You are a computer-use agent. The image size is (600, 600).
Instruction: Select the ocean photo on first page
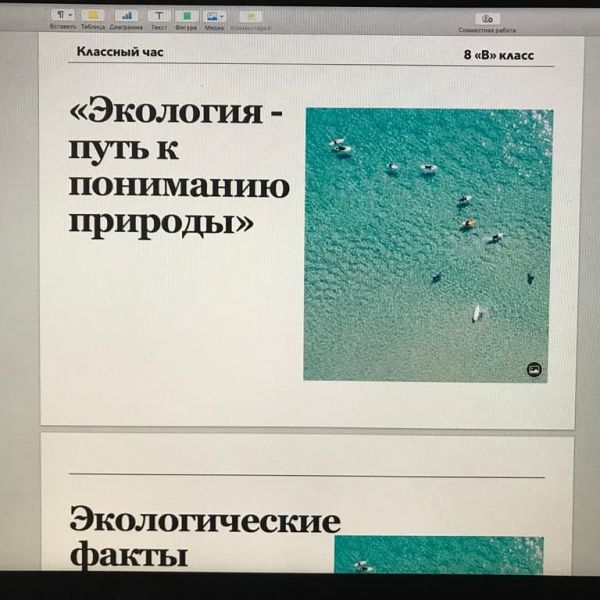pos(428,244)
